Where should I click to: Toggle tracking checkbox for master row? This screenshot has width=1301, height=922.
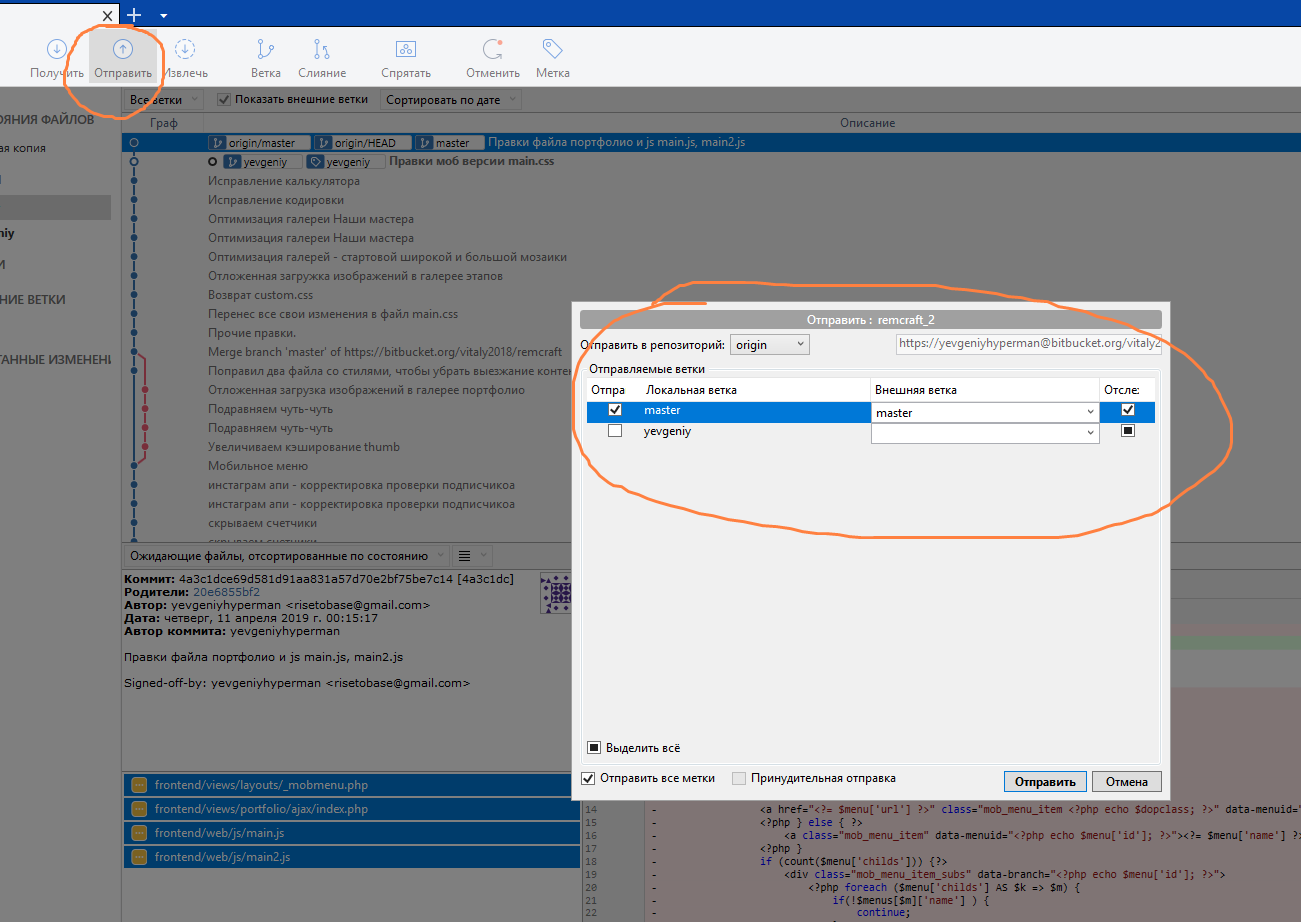click(x=1128, y=410)
